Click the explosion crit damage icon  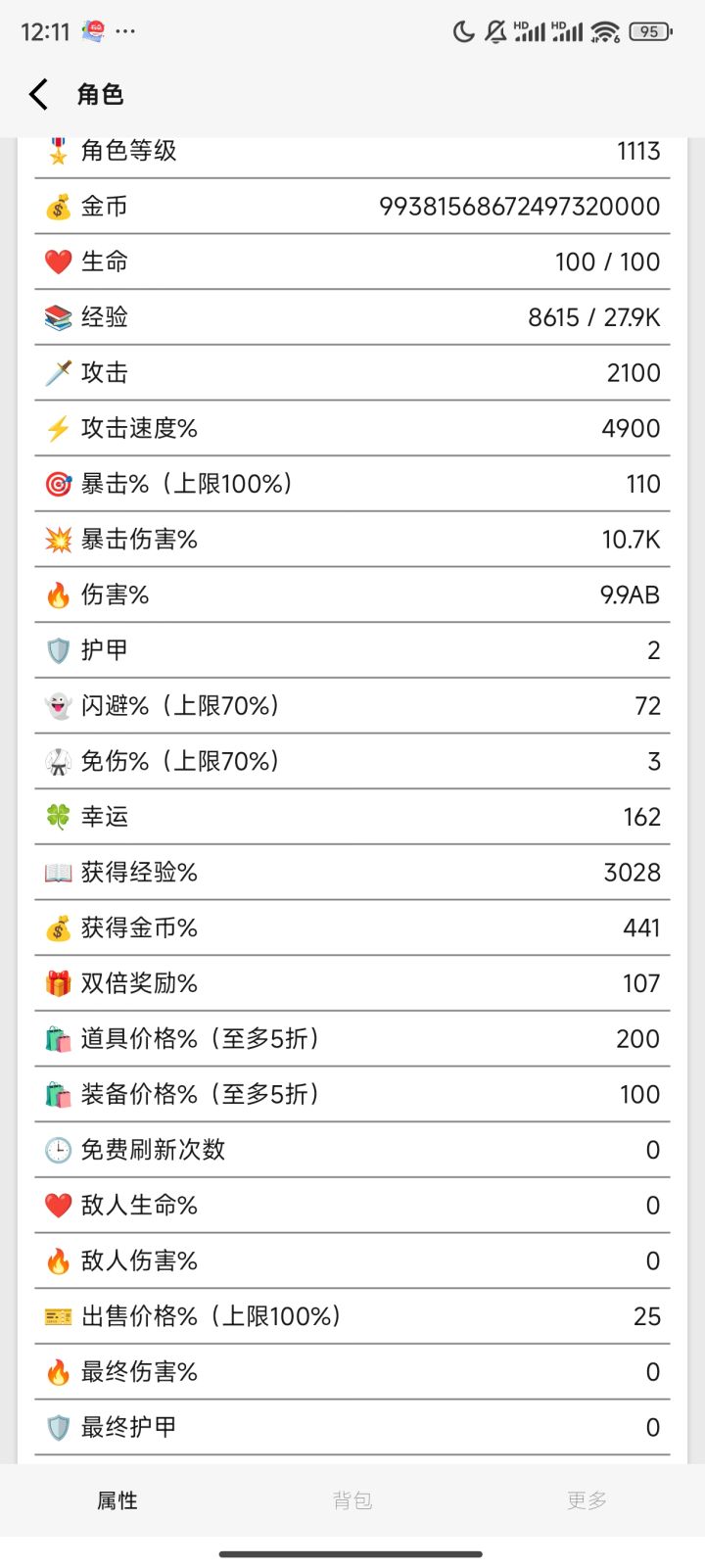58,540
